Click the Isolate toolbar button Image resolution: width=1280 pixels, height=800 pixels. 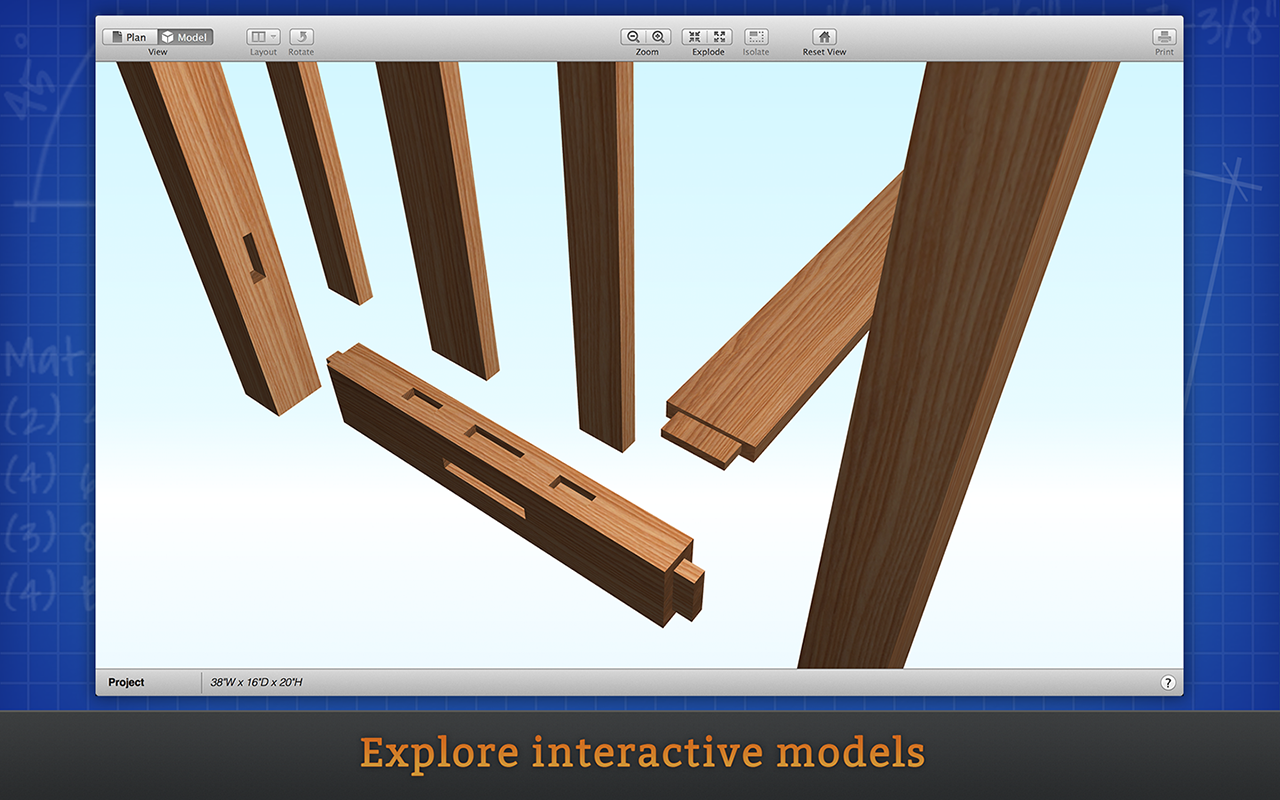tap(756, 37)
